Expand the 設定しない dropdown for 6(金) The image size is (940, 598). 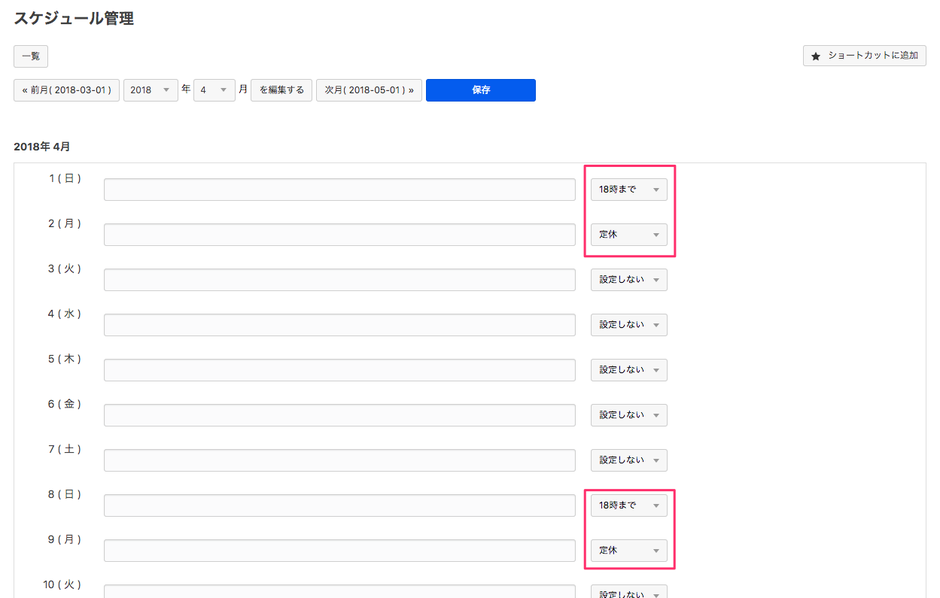(629, 415)
